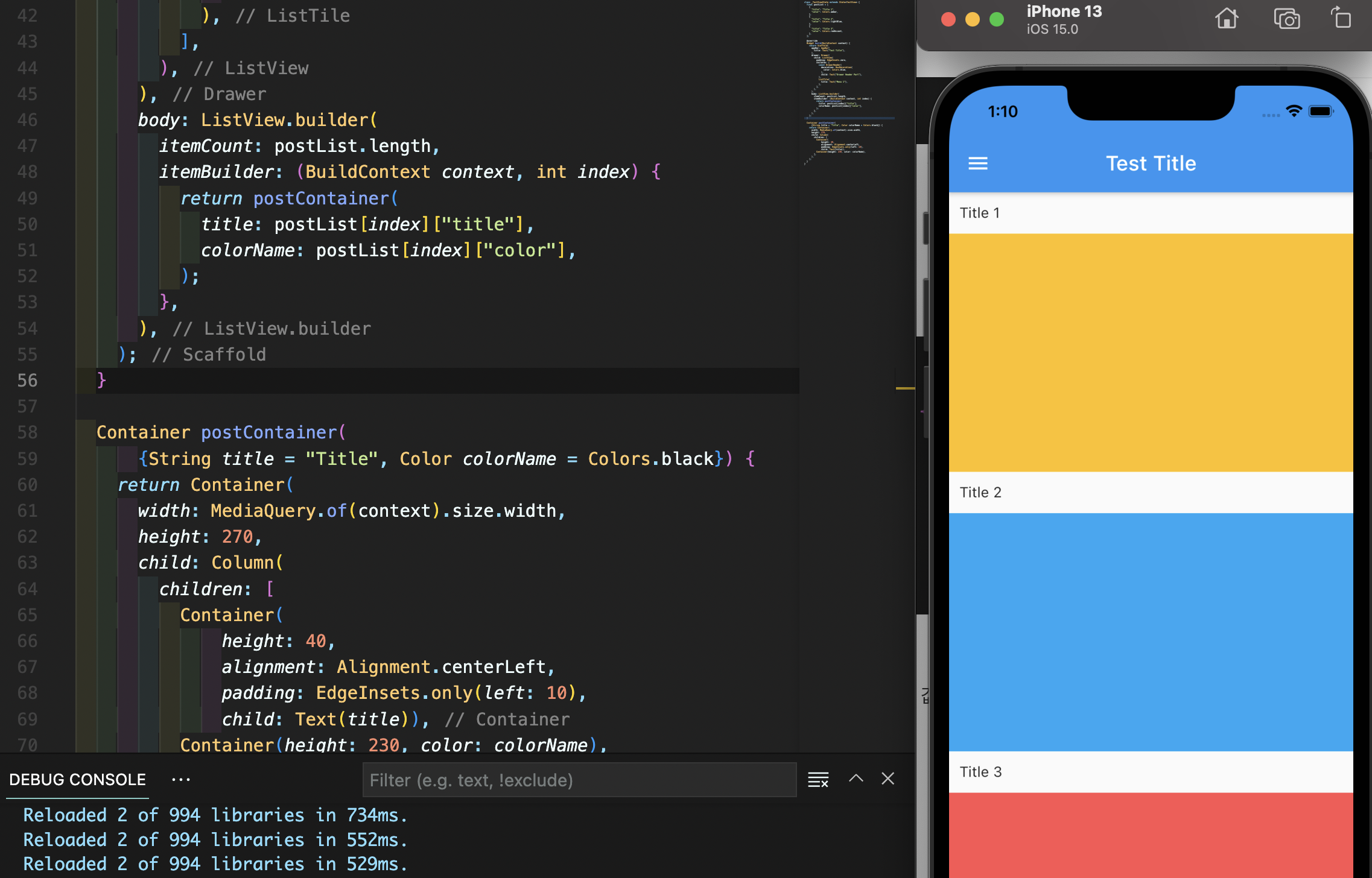
Task: Place cursor on line number 56
Action: point(27,381)
